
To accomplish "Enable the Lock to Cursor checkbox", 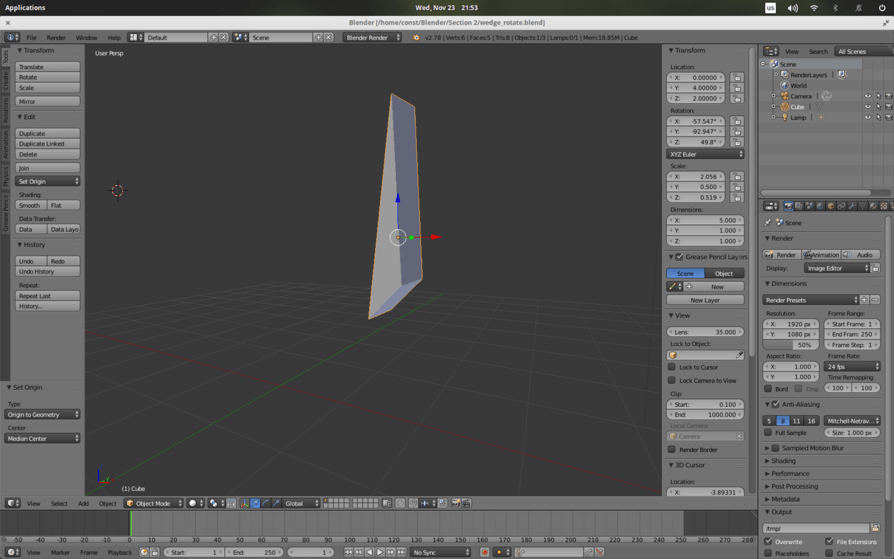I will pos(672,367).
